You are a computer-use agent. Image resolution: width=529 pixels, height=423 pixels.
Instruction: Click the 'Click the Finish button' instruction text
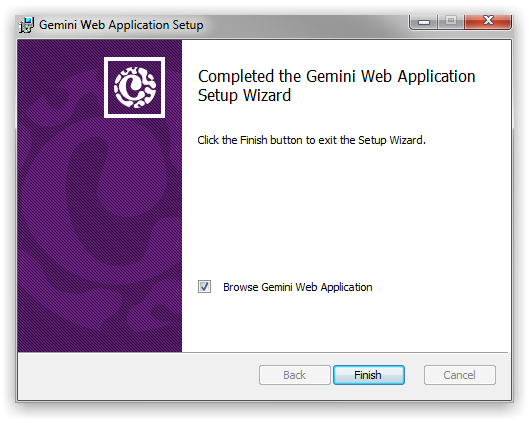click(x=311, y=140)
